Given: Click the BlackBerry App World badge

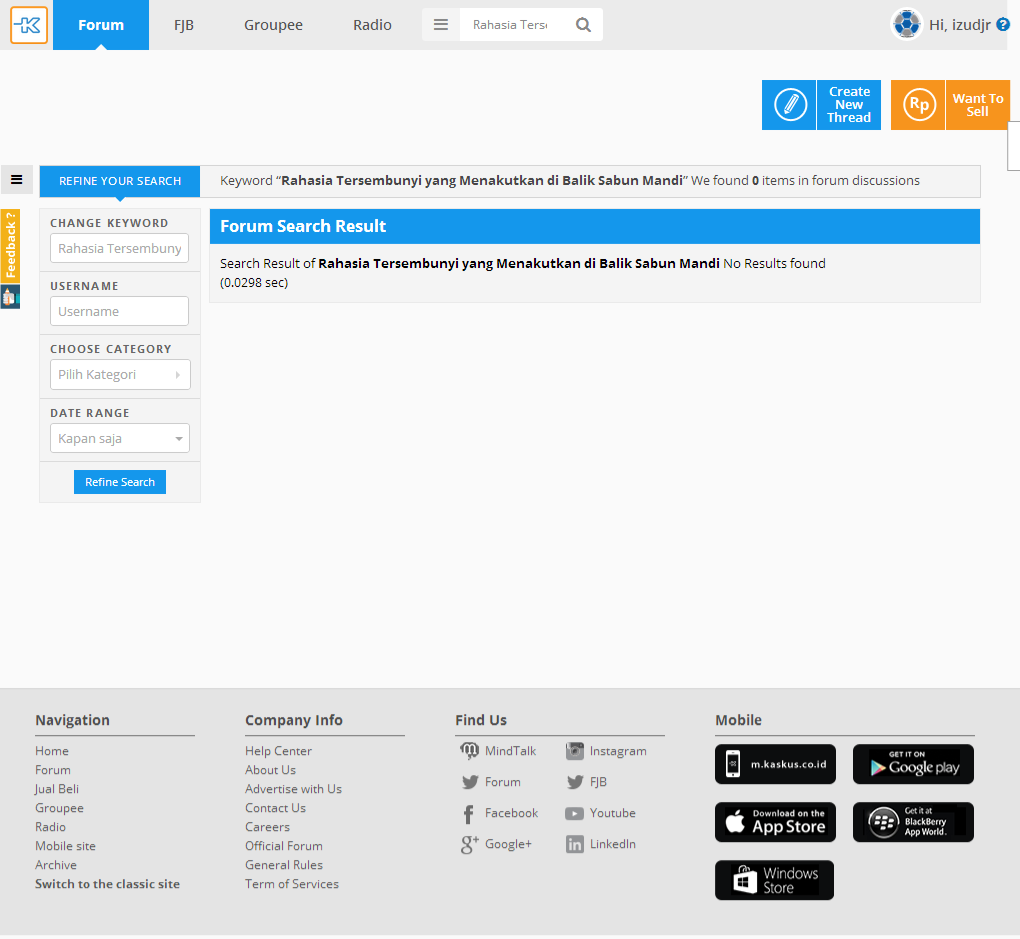Looking at the screenshot, I should [x=913, y=822].
